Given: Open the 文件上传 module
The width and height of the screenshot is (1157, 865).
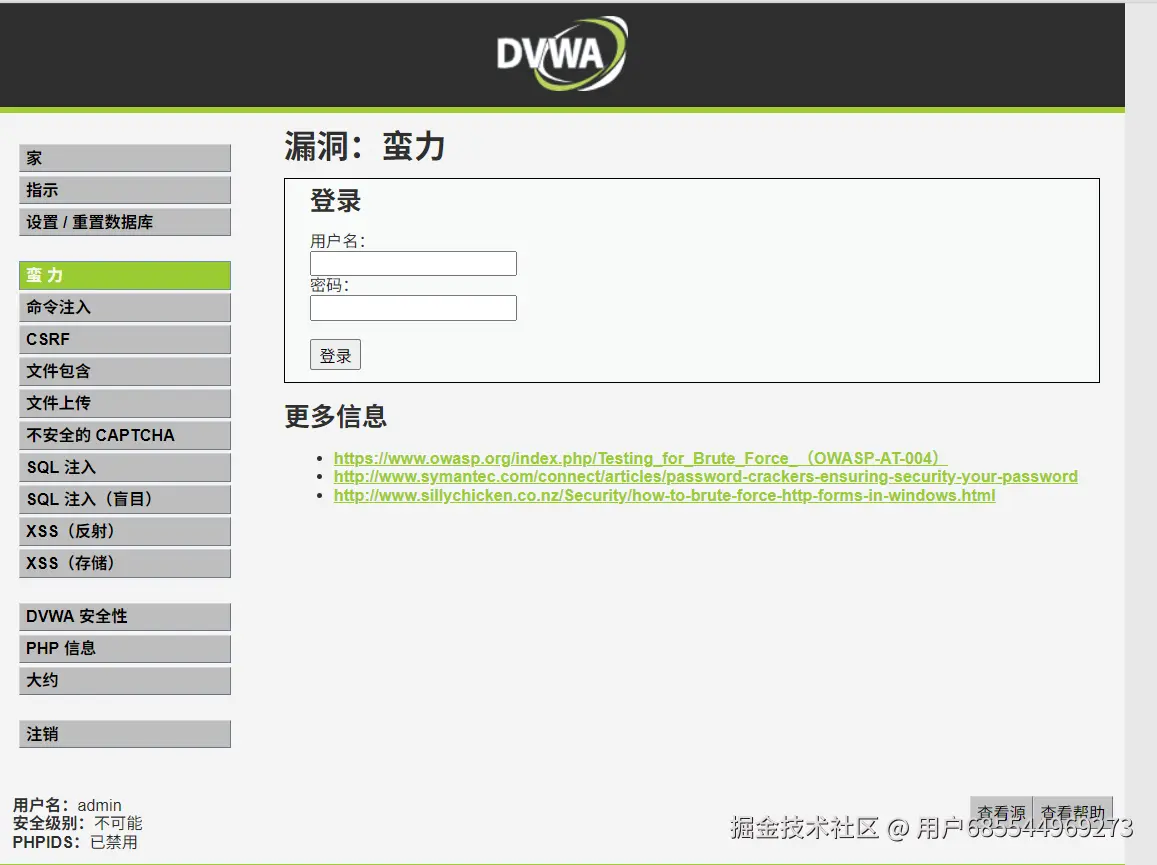Looking at the screenshot, I should pyautogui.click(x=124, y=403).
